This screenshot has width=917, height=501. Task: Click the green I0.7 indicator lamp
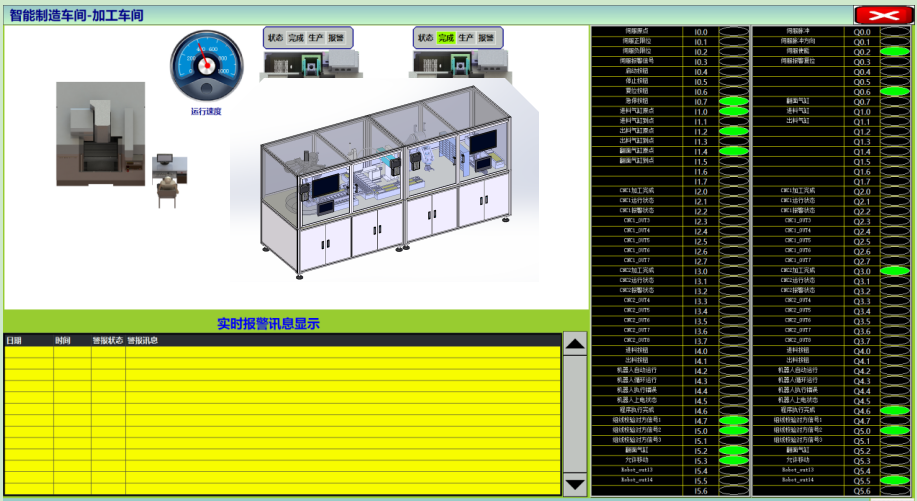[733, 102]
